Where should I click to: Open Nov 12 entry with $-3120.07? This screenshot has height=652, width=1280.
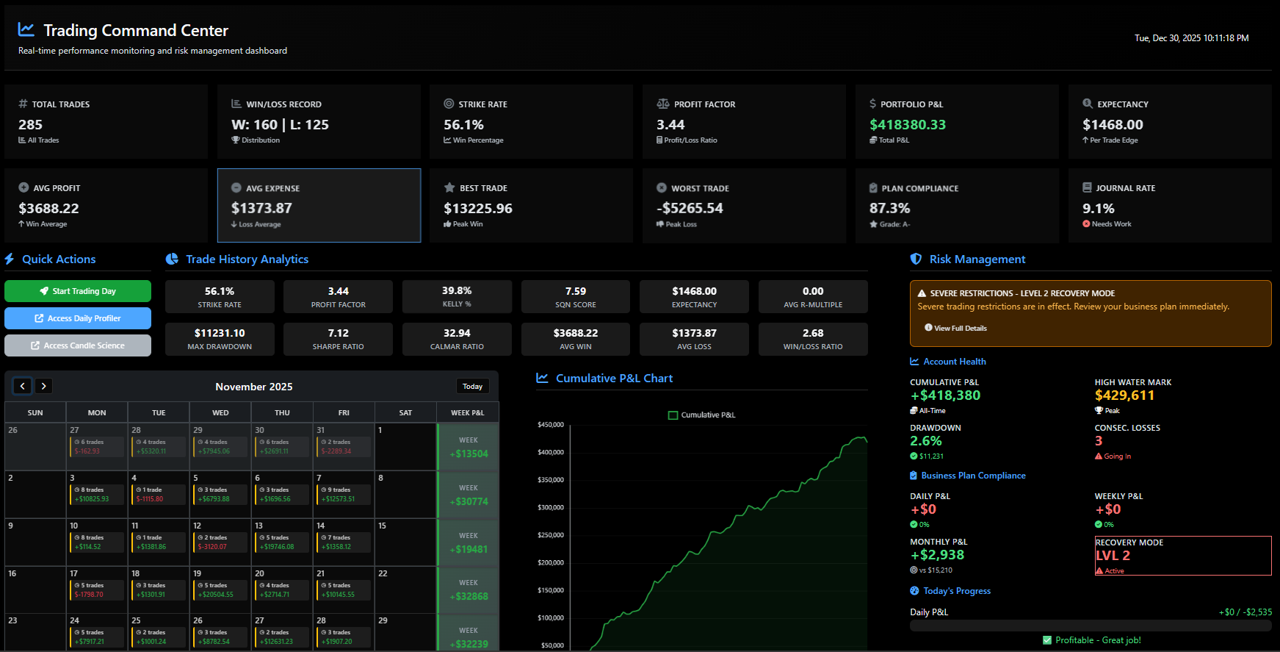click(220, 542)
